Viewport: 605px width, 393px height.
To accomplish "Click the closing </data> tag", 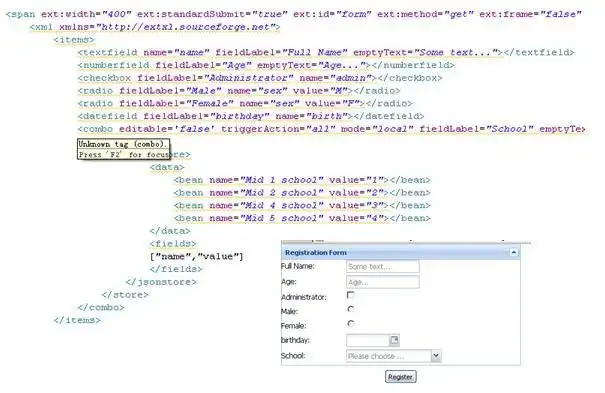I will tap(170, 231).
